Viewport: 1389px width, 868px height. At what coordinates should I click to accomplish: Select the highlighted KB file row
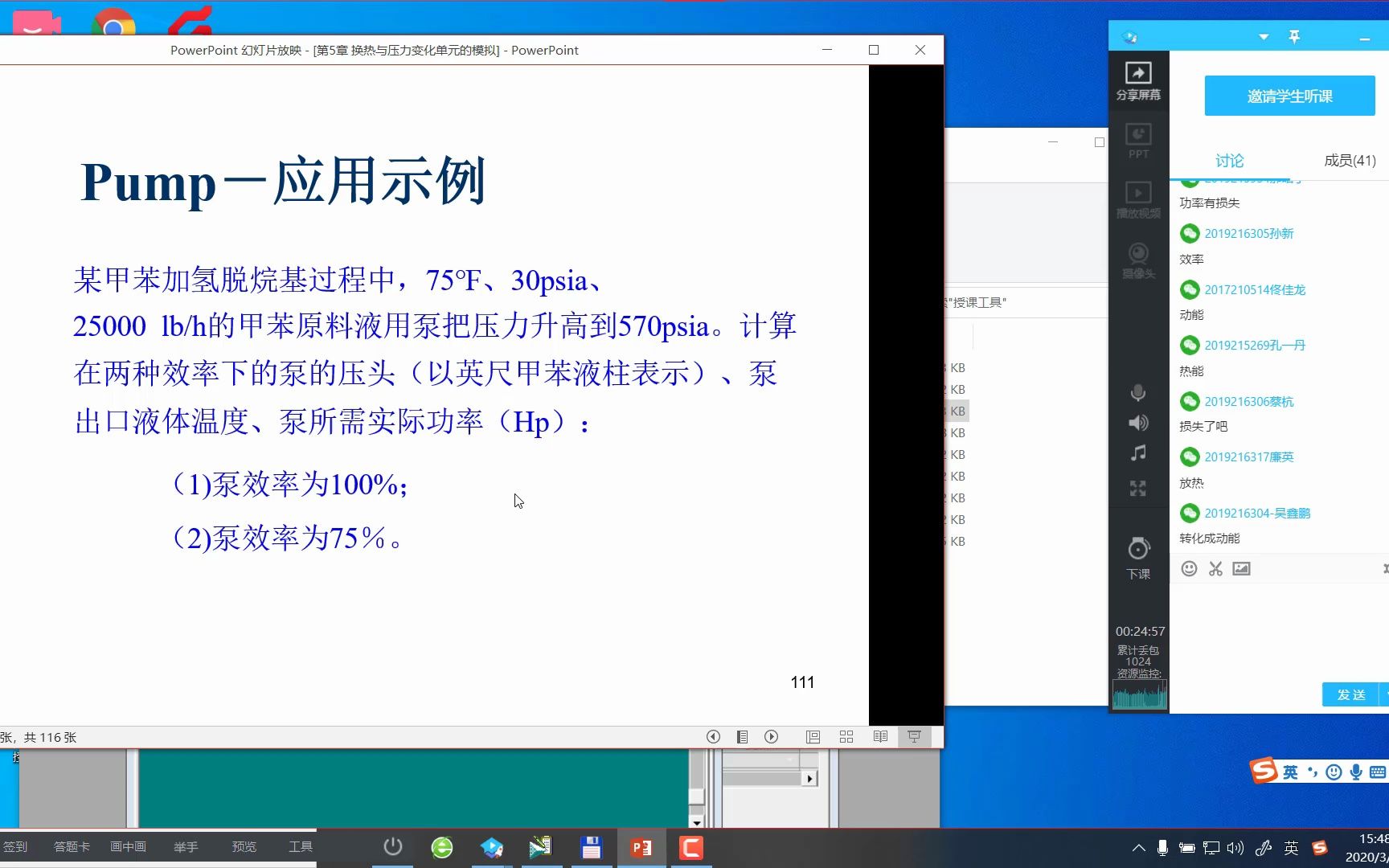pos(957,411)
